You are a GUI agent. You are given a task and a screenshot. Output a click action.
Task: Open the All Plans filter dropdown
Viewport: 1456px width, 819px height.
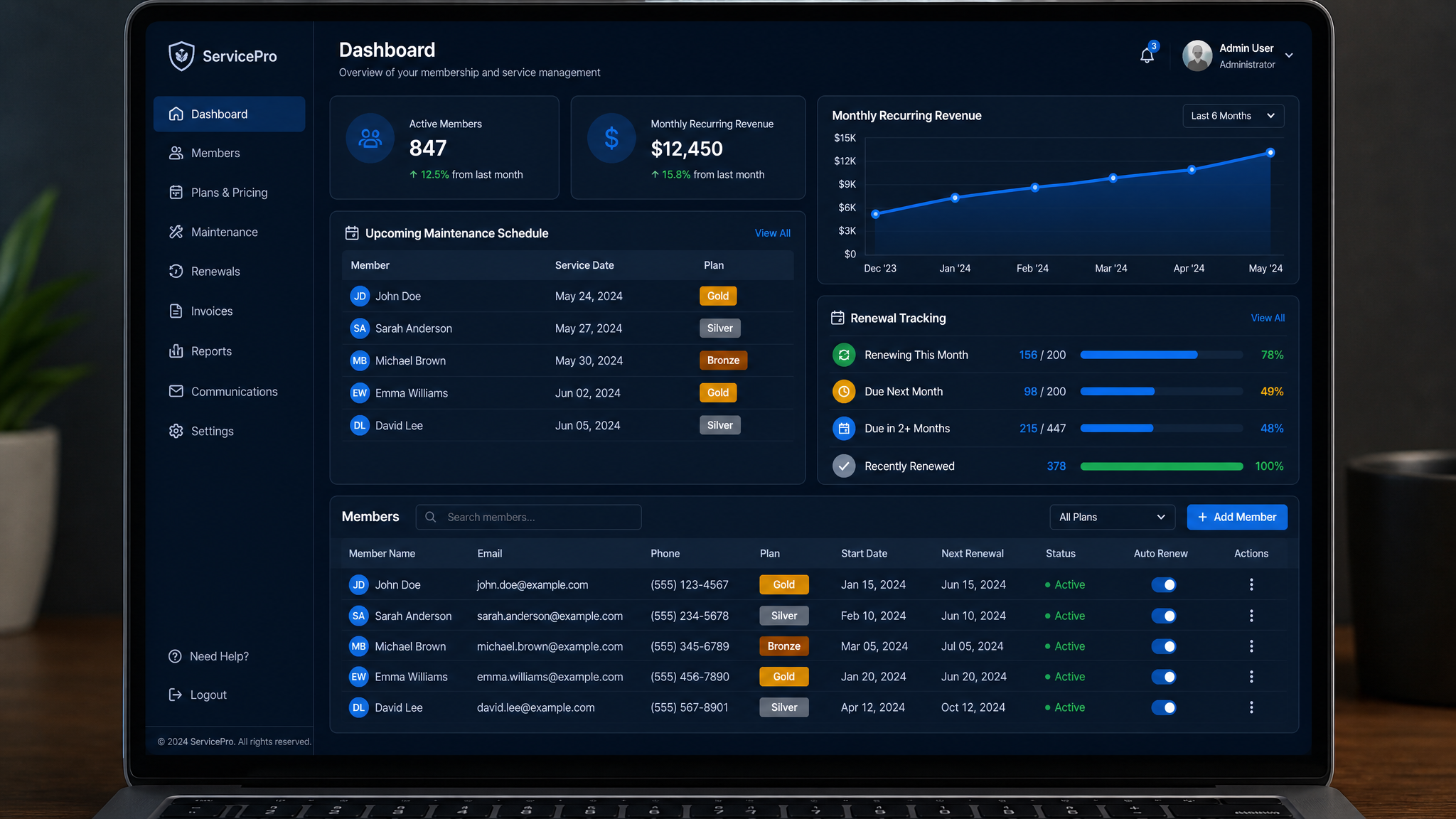coord(1112,517)
